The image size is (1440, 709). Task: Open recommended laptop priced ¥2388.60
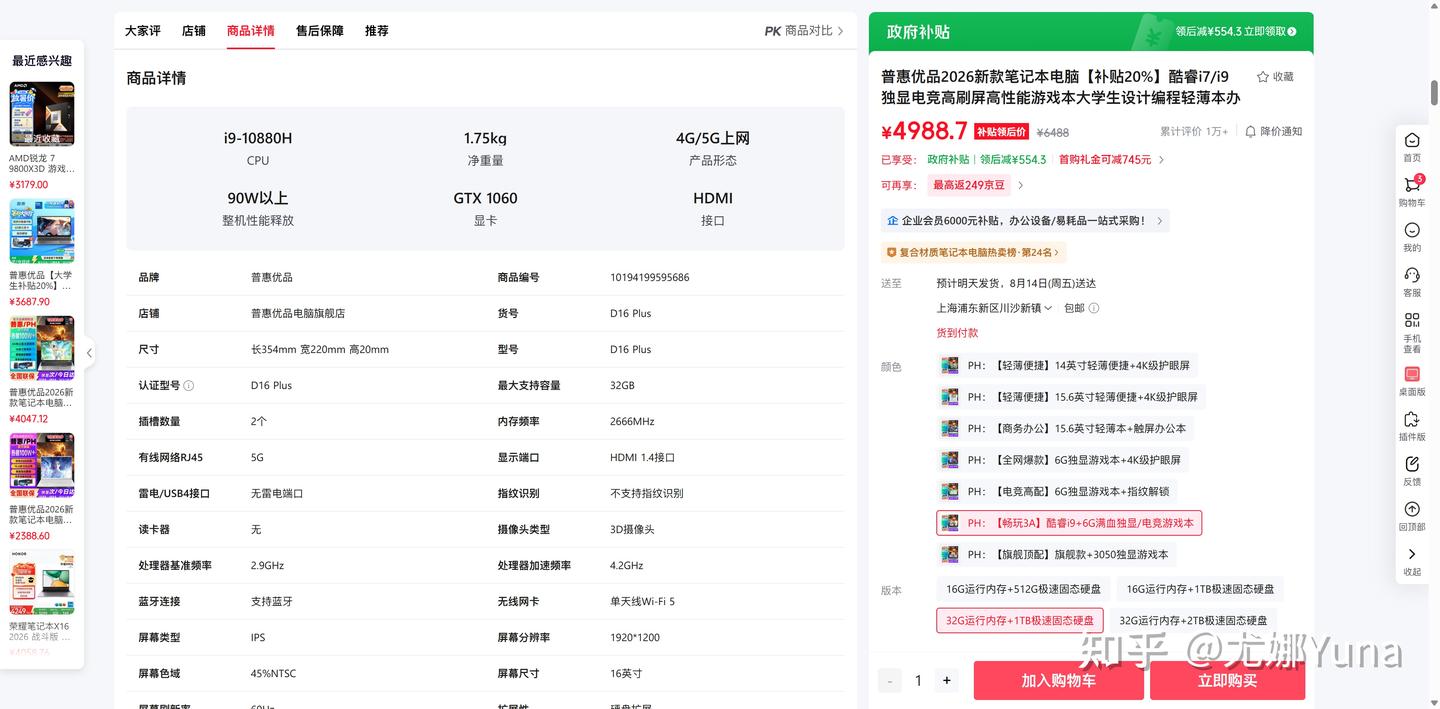(42, 465)
